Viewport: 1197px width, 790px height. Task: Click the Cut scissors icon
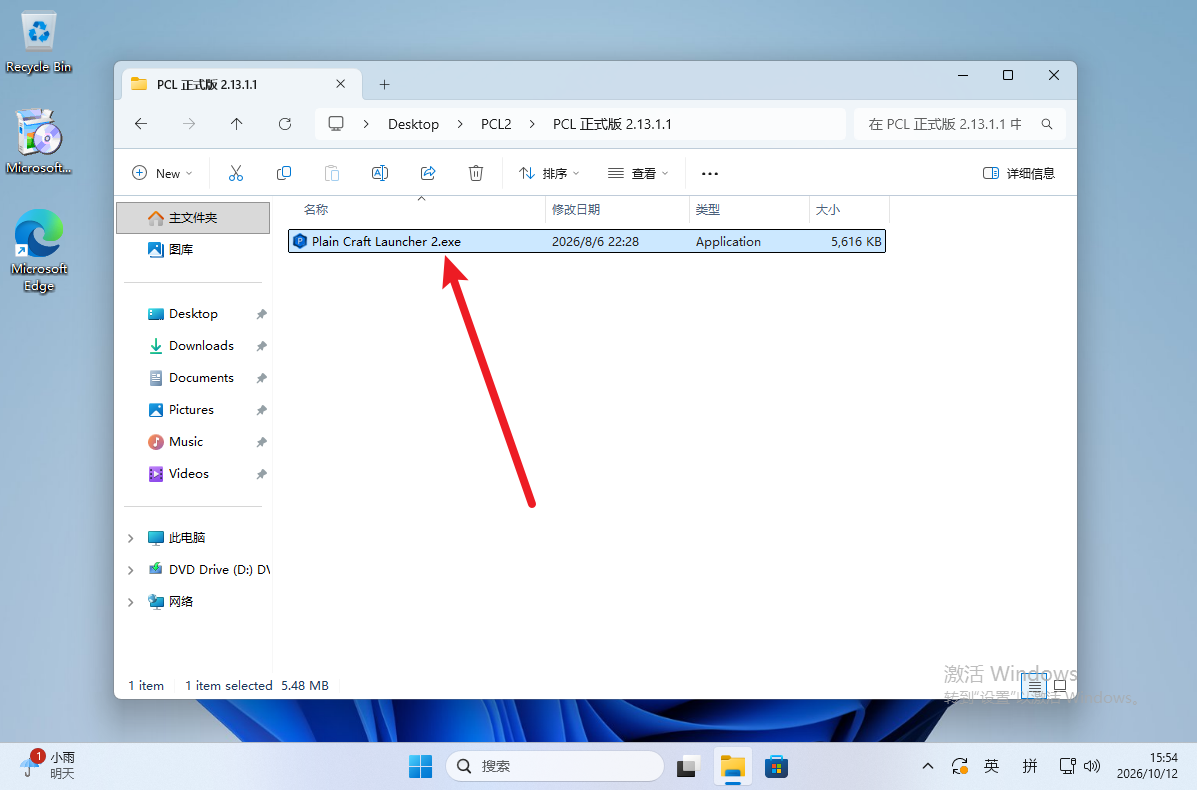coord(236,173)
